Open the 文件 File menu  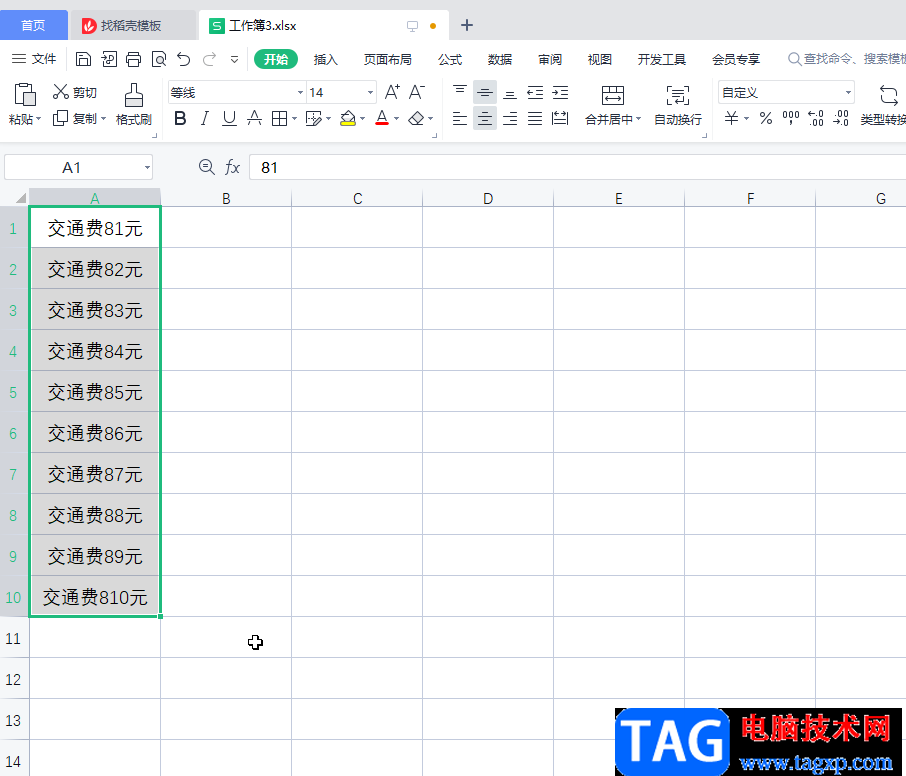tap(34, 59)
